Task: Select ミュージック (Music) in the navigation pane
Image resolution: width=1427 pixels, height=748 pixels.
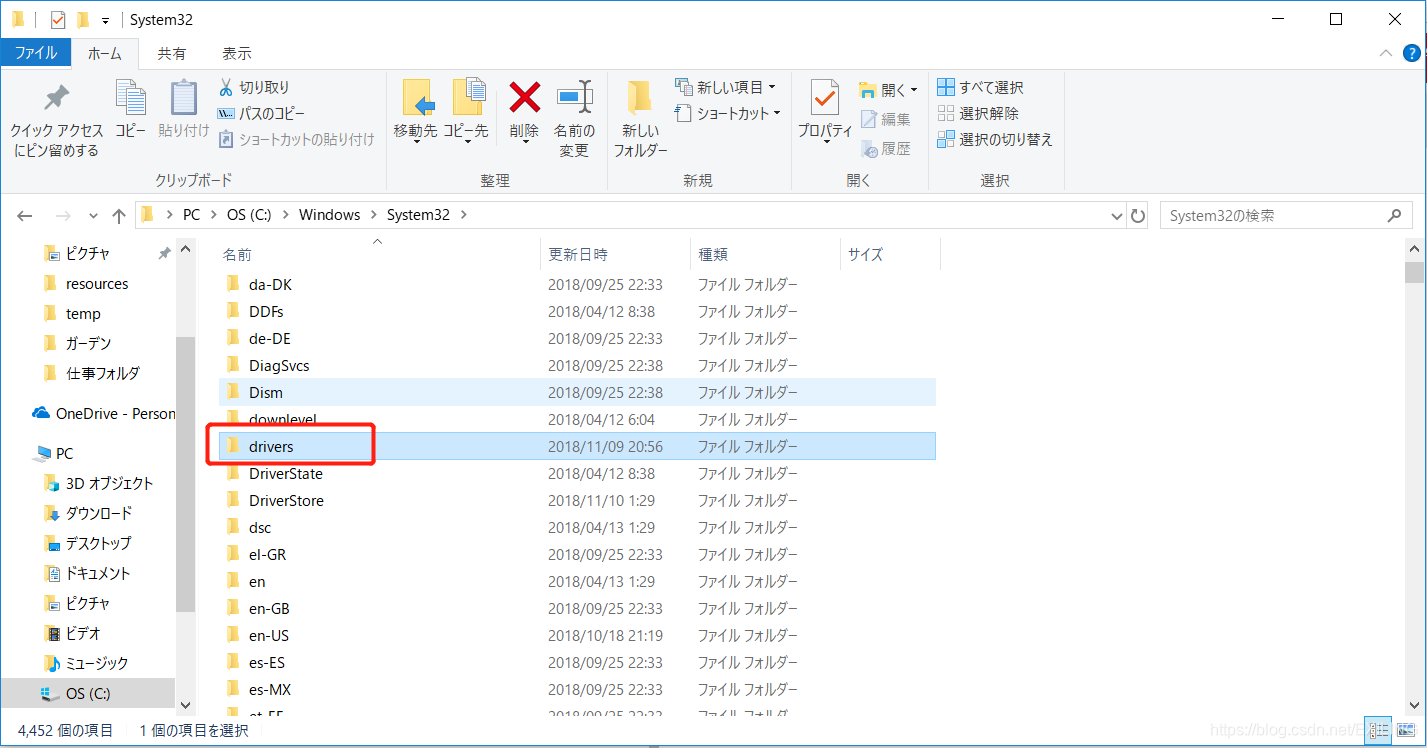Action: pyautogui.click(x=86, y=663)
